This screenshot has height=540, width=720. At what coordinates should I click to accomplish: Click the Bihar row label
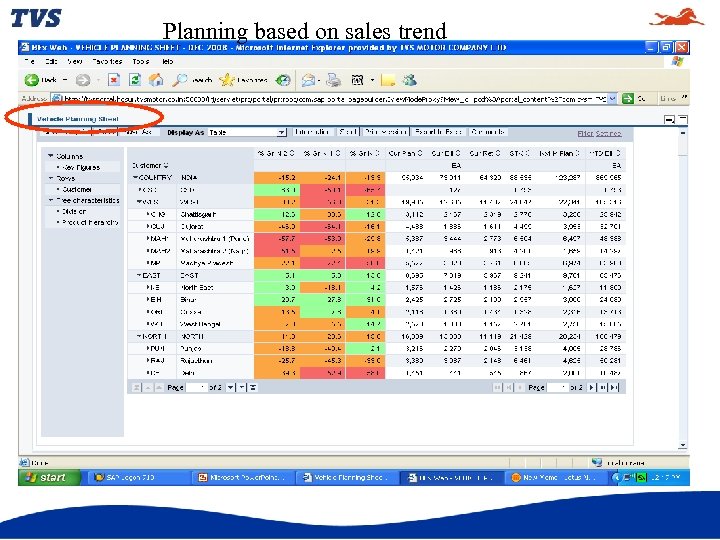tap(188, 300)
